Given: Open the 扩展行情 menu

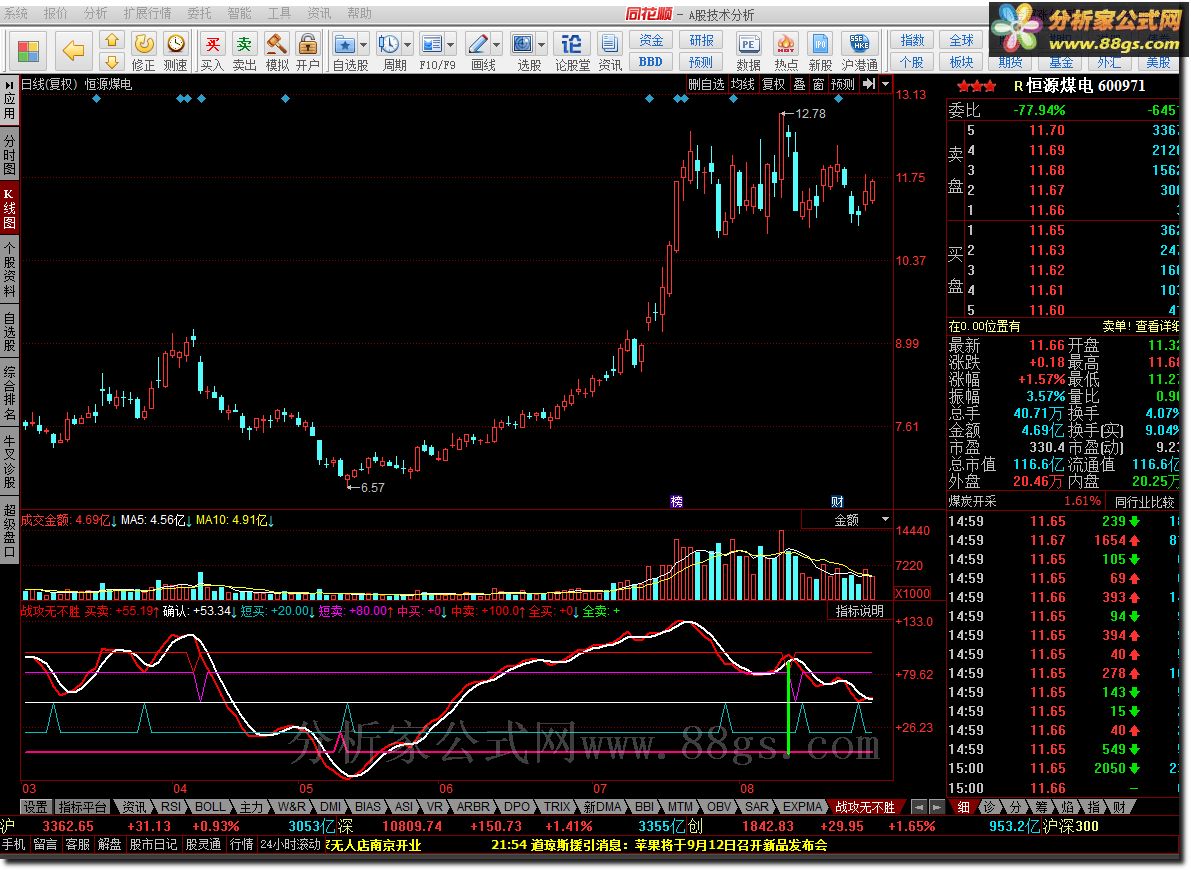Looking at the screenshot, I should (x=147, y=14).
